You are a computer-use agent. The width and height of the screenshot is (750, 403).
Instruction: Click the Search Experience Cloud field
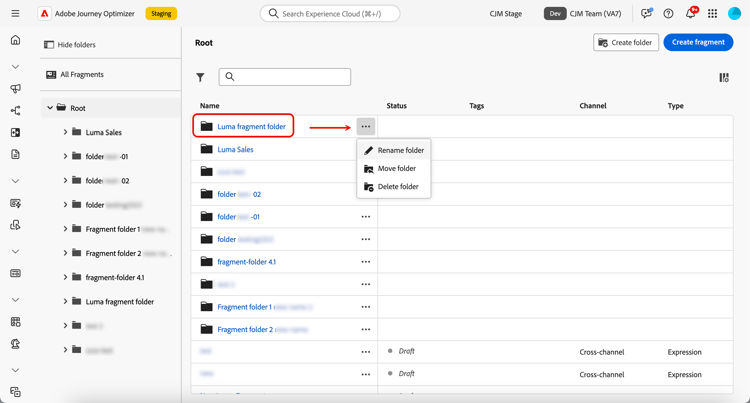click(x=330, y=13)
